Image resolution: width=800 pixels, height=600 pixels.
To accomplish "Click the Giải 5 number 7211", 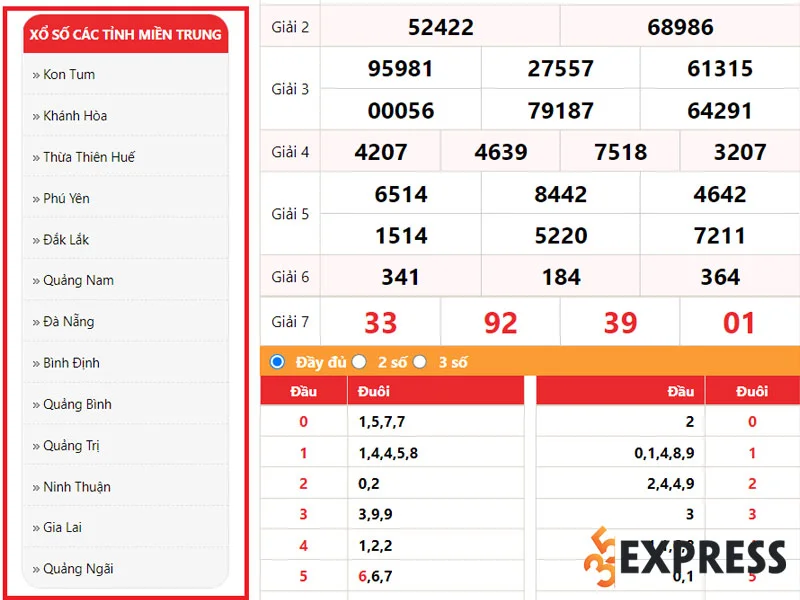I will pos(720,236).
